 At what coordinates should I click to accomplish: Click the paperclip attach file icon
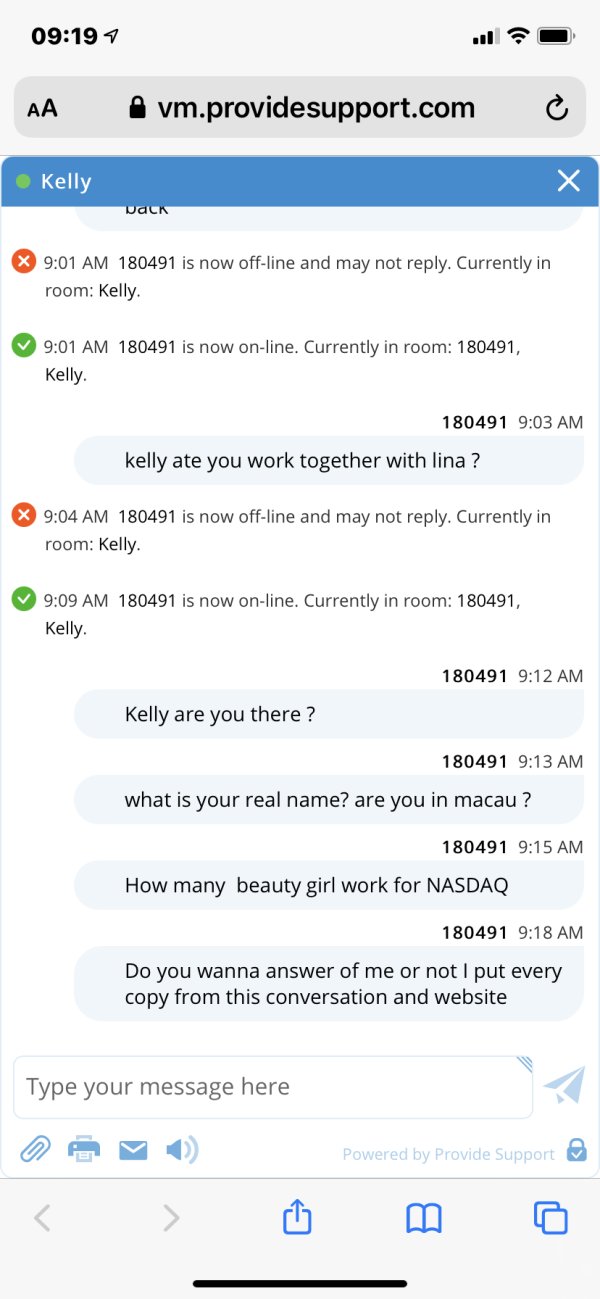point(35,1149)
